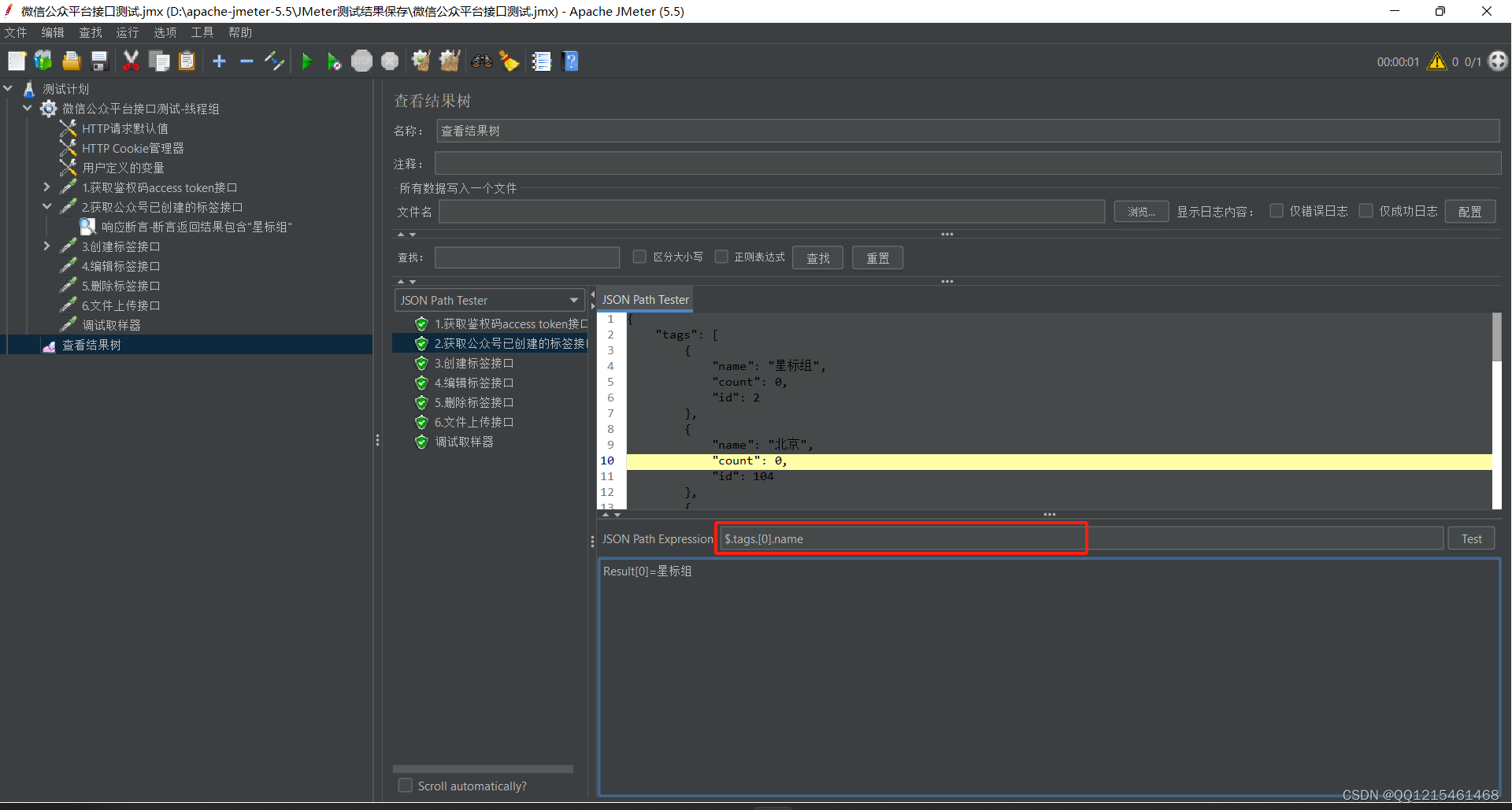
Task: Select 查看结果树 listener in the tree
Action: point(91,345)
